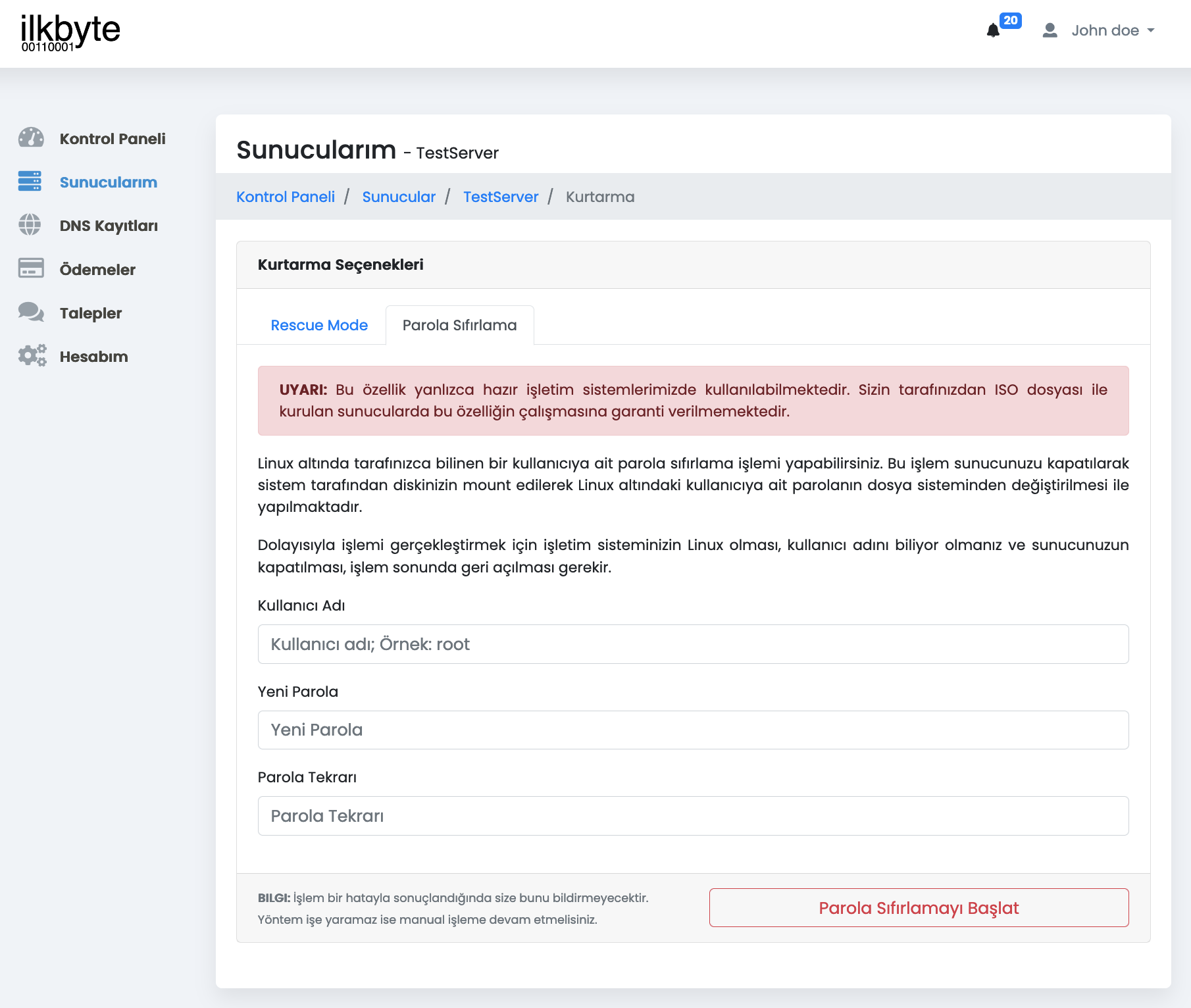Viewport: 1191px width, 1008px height.
Task: Open Hesabım in sidebar
Action: (94, 357)
